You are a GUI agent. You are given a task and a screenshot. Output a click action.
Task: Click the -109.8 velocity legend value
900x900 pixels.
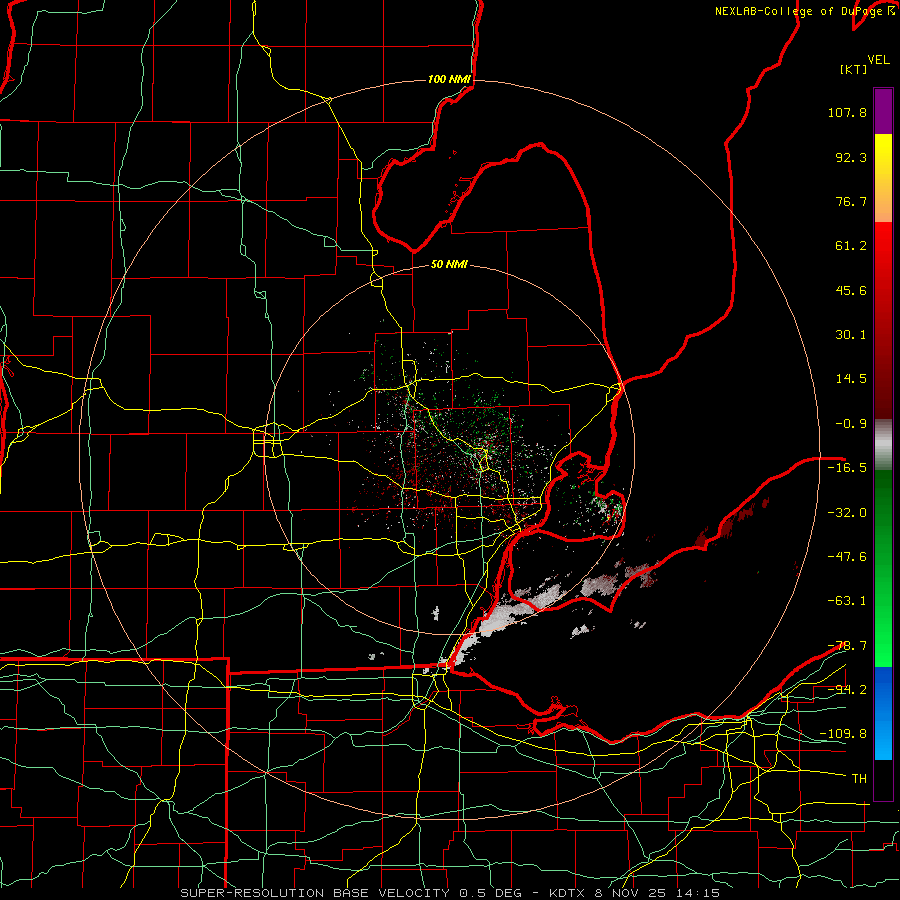843,734
